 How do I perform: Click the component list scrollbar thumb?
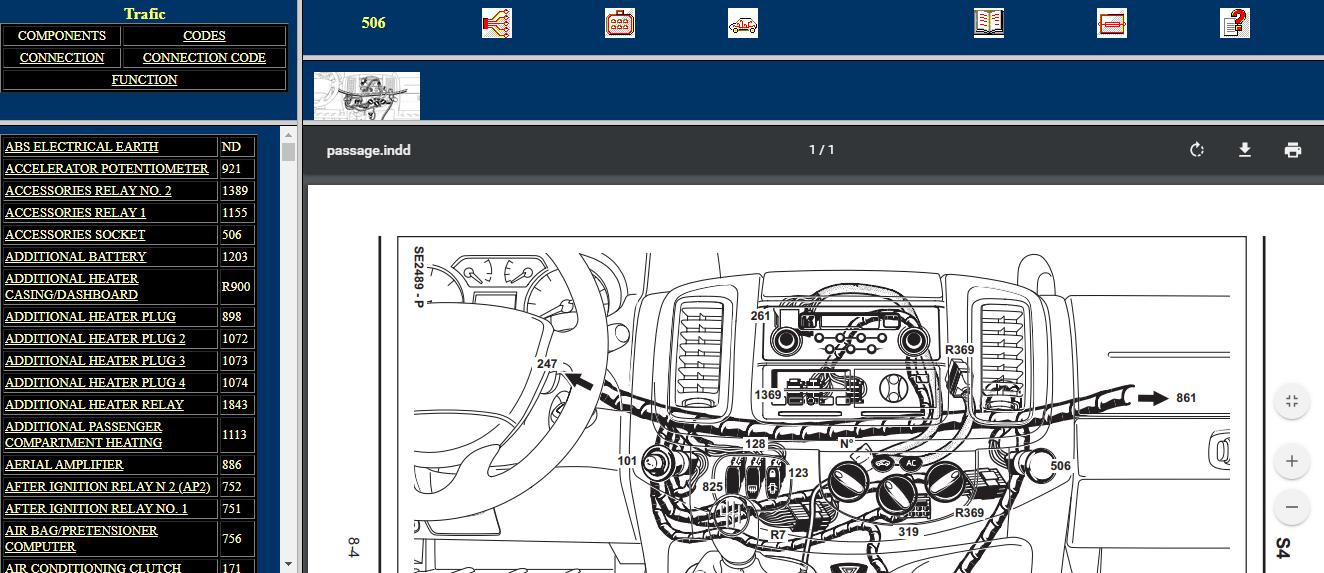click(288, 151)
